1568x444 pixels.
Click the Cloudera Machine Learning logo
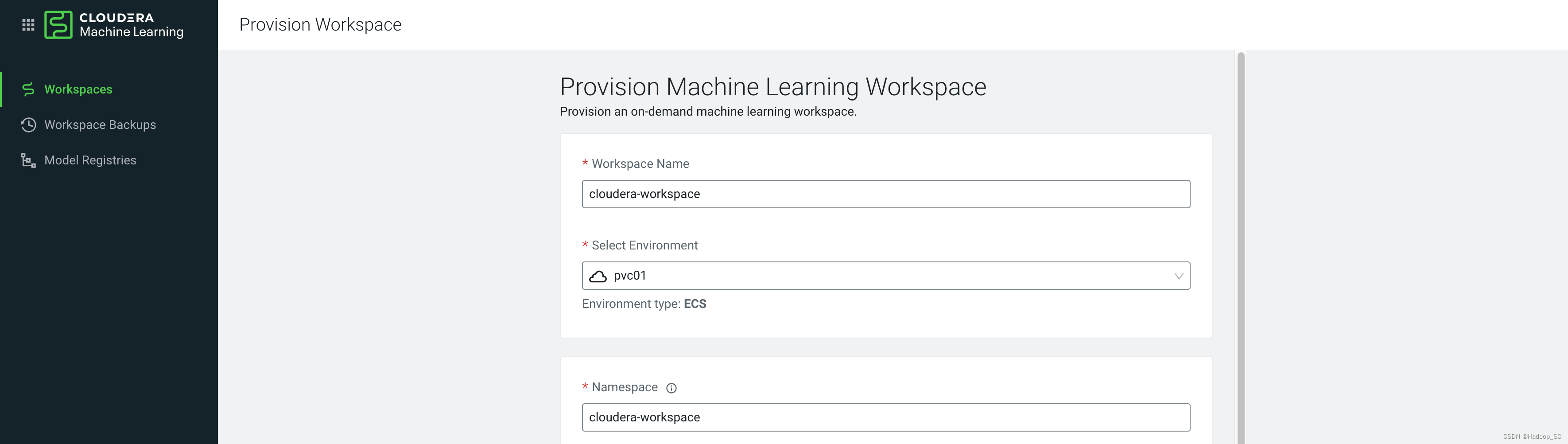point(114,25)
